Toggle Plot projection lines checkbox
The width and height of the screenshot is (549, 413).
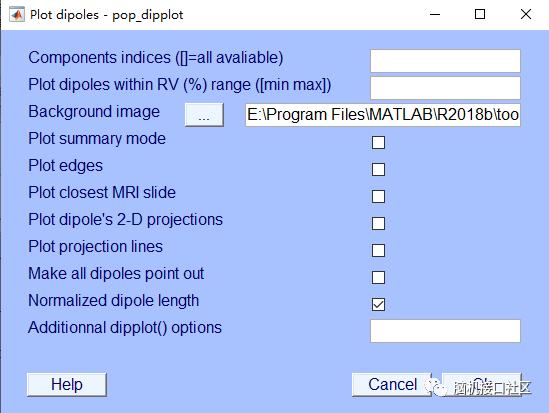click(x=378, y=250)
